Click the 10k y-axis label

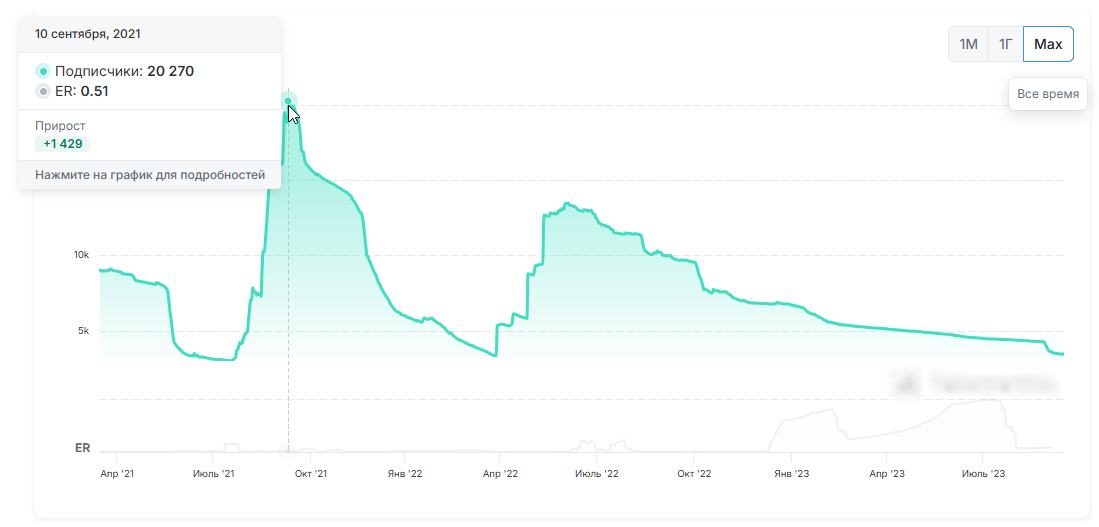coord(81,255)
